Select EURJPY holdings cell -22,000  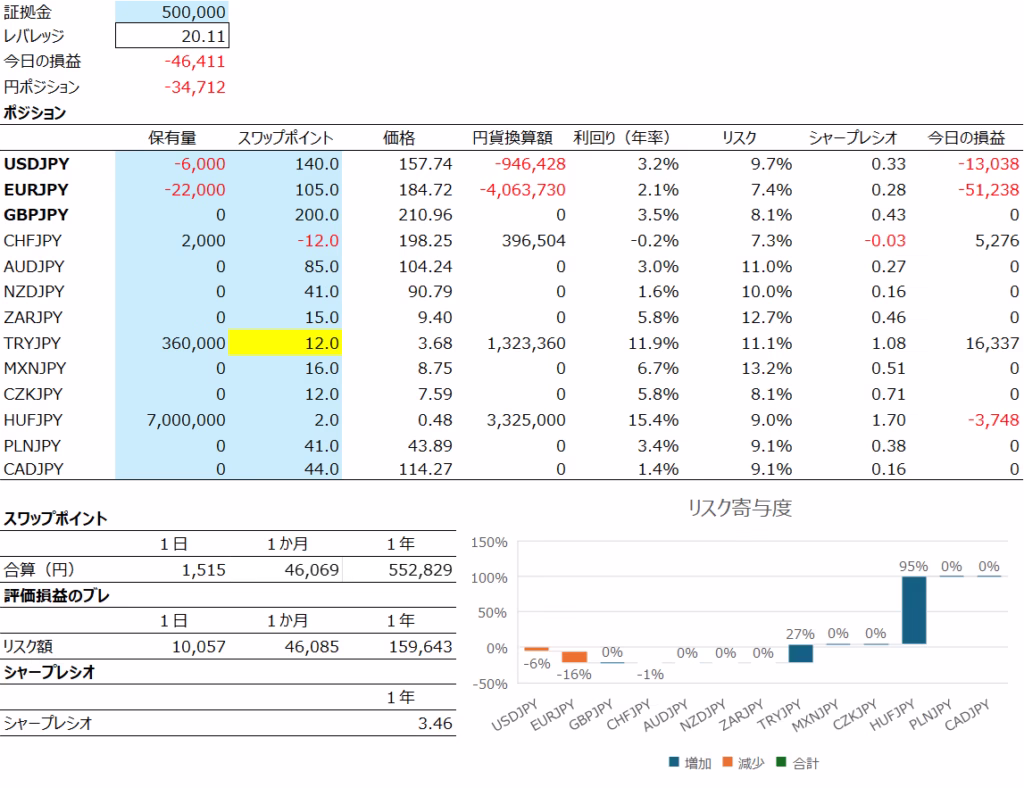tap(172, 189)
